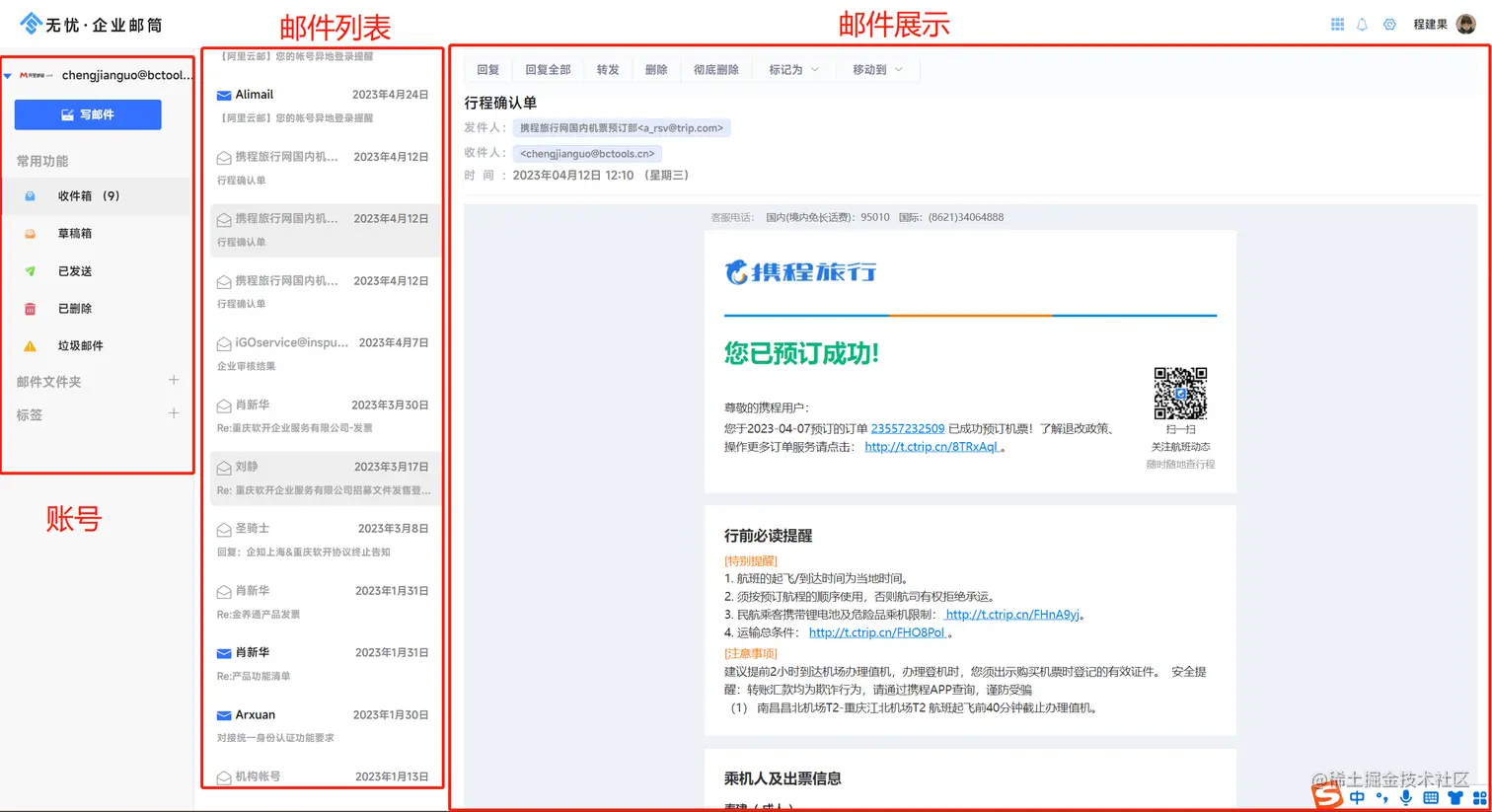Open the IME soft keyboard icon

click(x=1431, y=797)
